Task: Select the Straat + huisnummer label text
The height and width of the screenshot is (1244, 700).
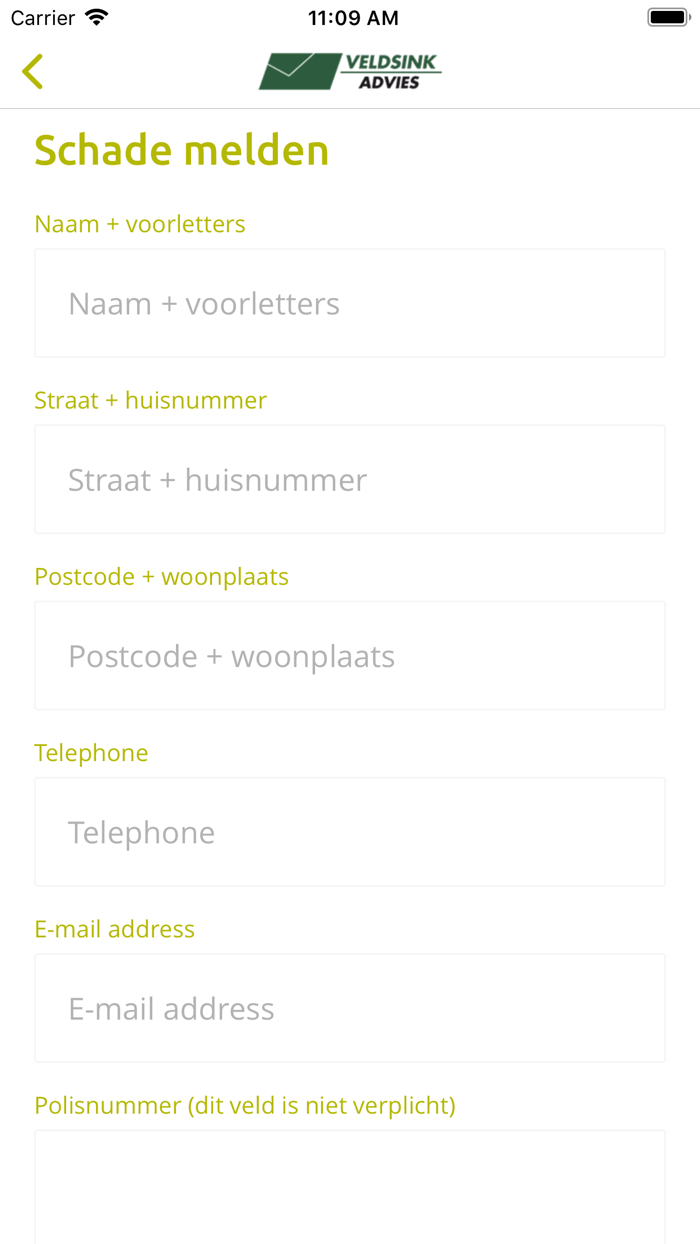Action: pos(151,400)
